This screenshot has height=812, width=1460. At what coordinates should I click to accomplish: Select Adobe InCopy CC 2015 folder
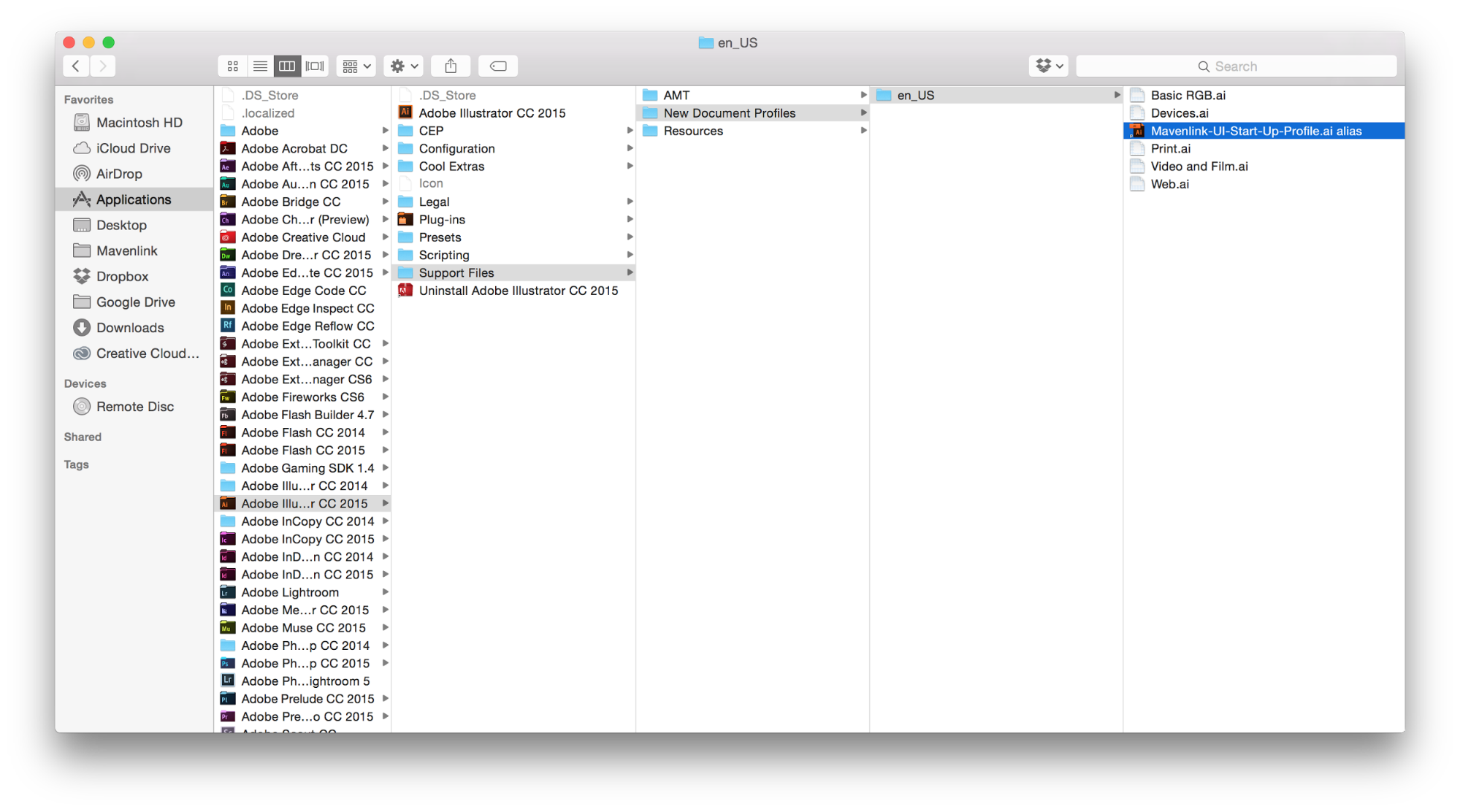pyautogui.click(x=303, y=539)
